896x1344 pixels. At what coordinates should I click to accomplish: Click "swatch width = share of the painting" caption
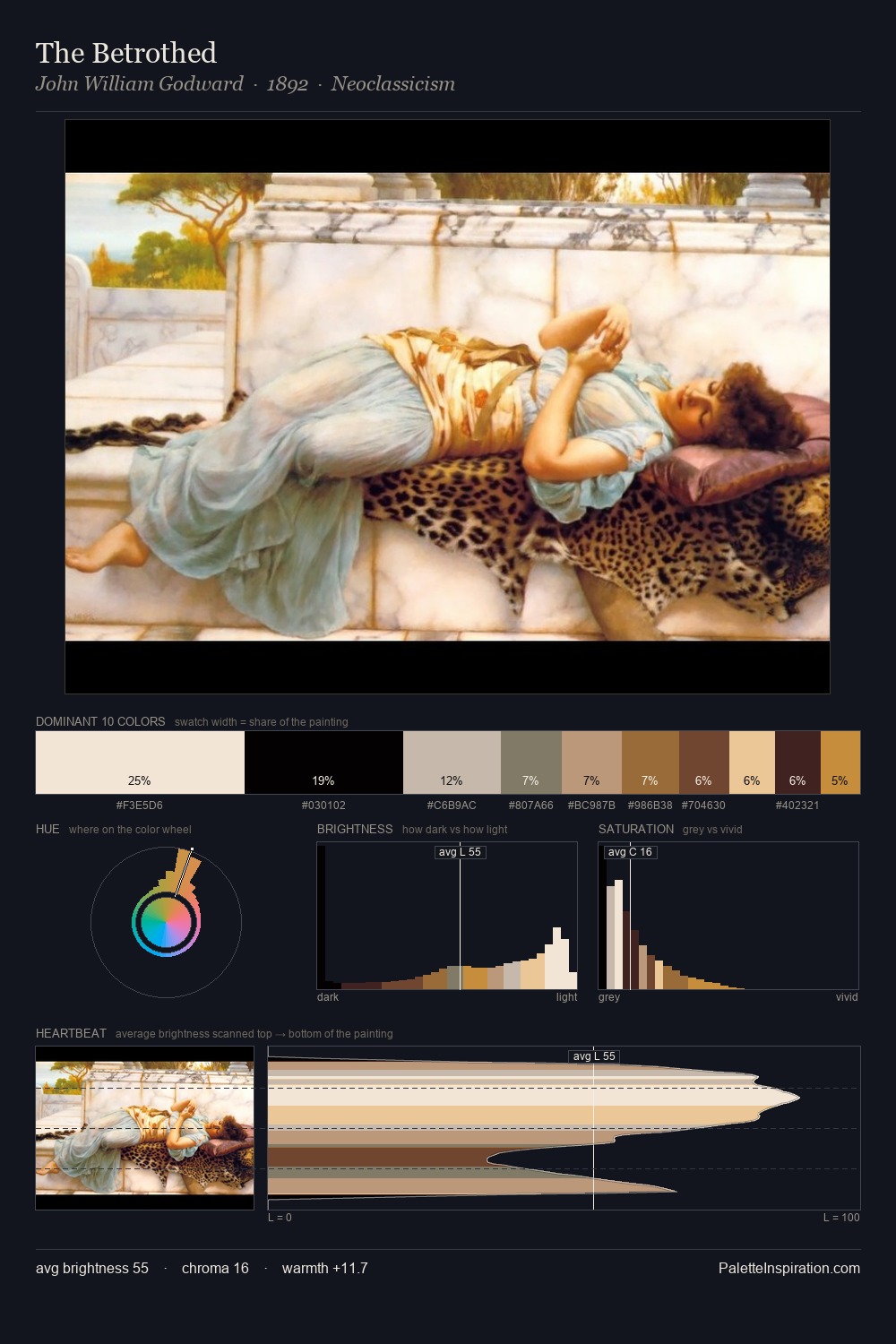click(262, 722)
